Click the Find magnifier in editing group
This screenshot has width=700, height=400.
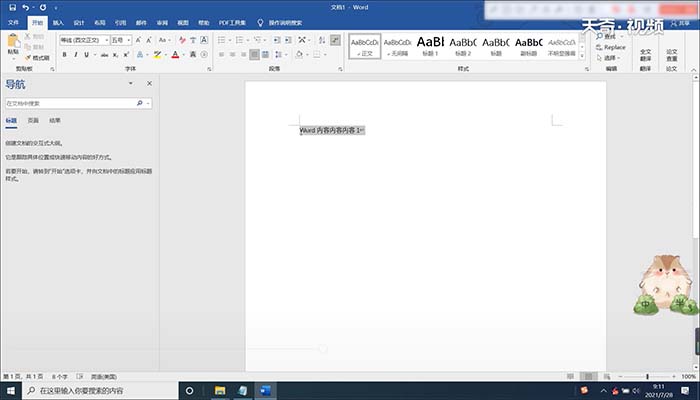(x=600, y=36)
